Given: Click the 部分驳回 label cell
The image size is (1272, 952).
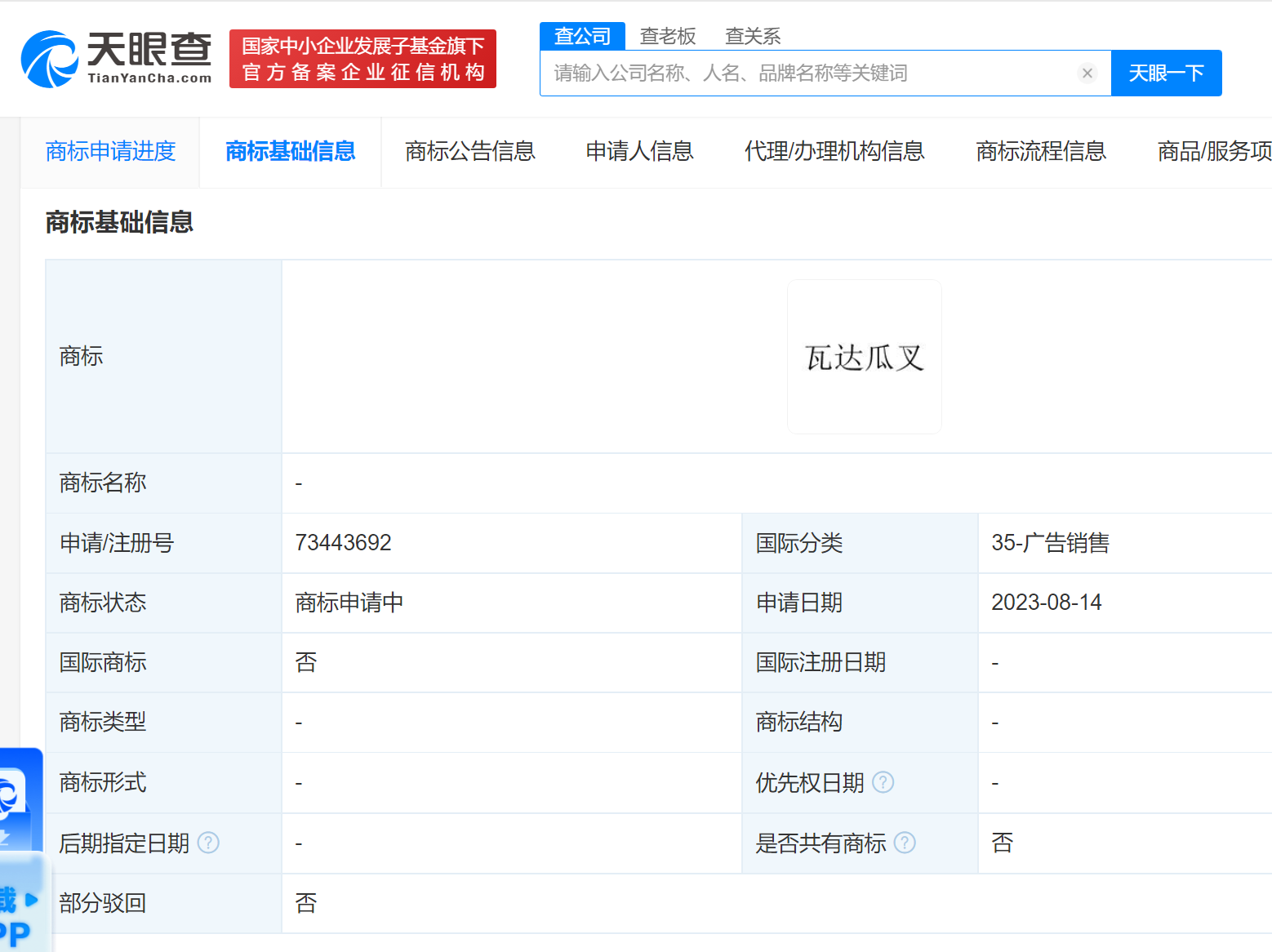Looking at the screenshot, I should 164,903.
